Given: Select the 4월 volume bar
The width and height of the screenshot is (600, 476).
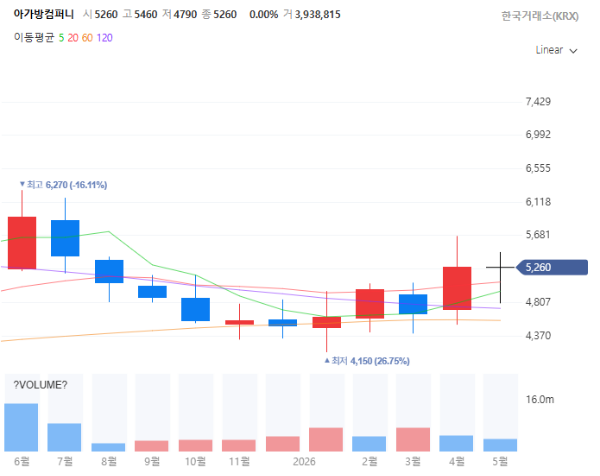Looking at the screenshot, I should [x=456, y=443].
